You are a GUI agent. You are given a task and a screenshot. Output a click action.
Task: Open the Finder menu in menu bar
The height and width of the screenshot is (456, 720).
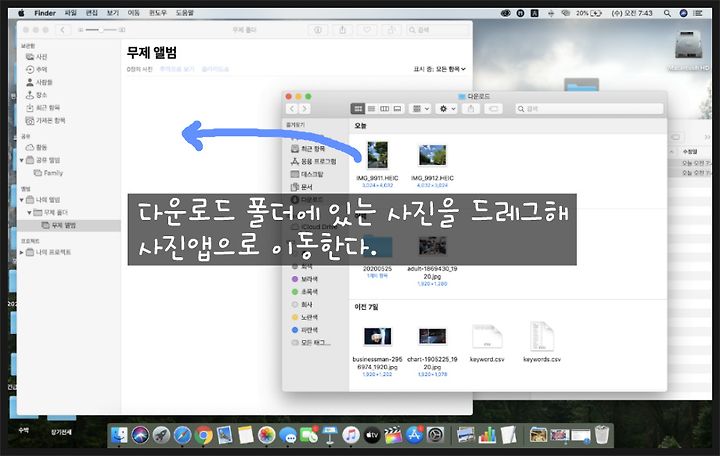(x=45, y=13)
